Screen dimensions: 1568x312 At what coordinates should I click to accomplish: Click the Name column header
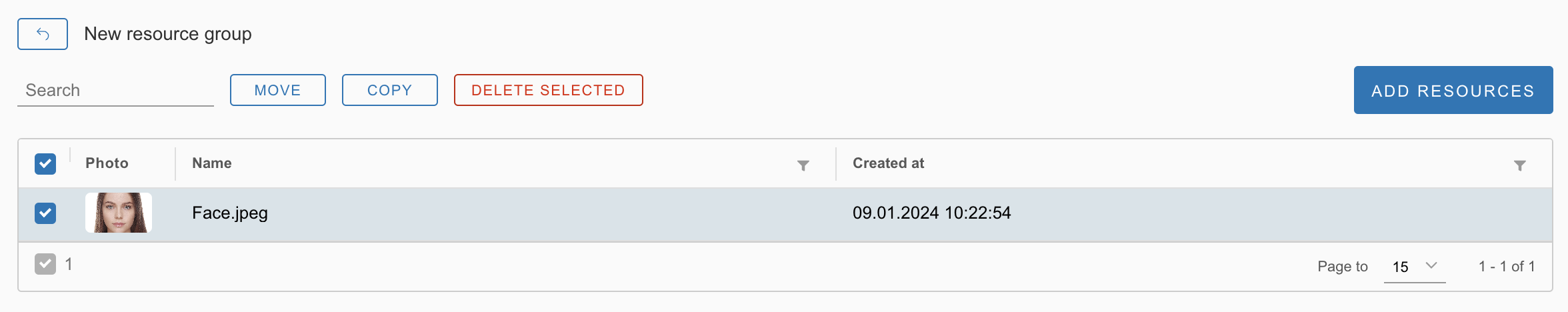212,163
